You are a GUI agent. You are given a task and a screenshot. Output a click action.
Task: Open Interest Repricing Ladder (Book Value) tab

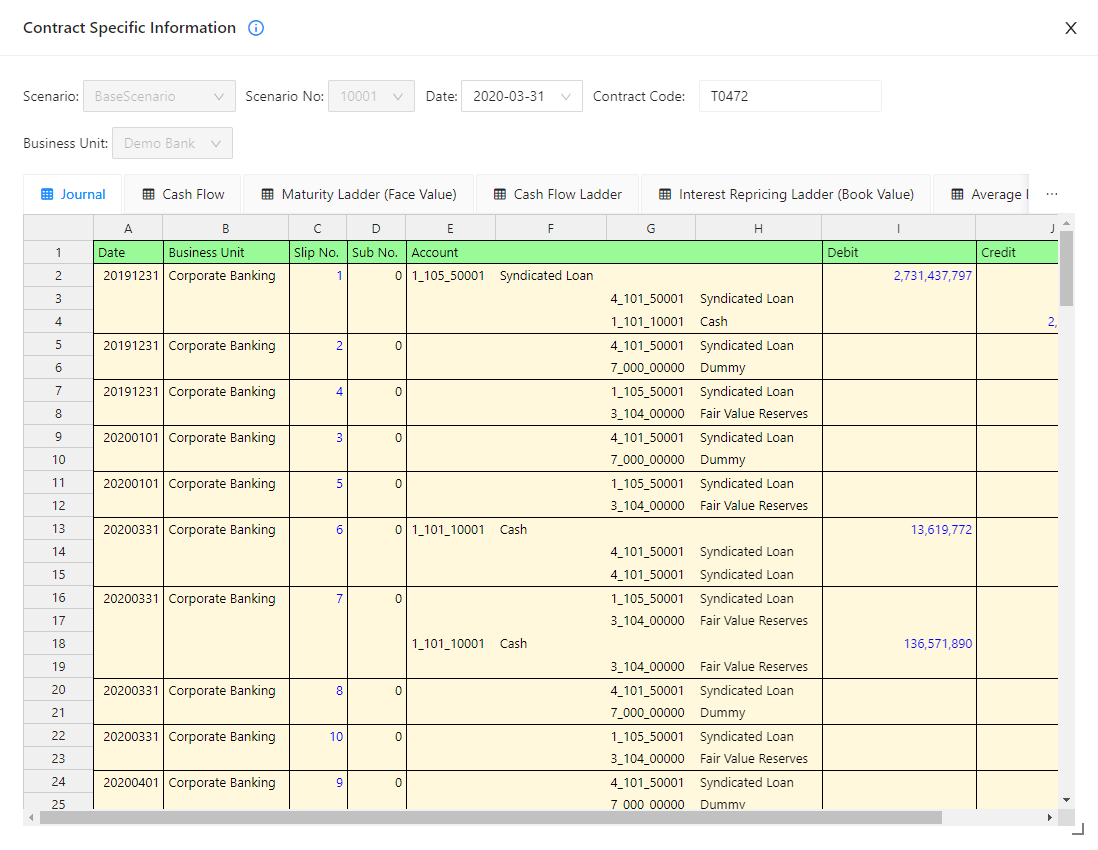785,194
